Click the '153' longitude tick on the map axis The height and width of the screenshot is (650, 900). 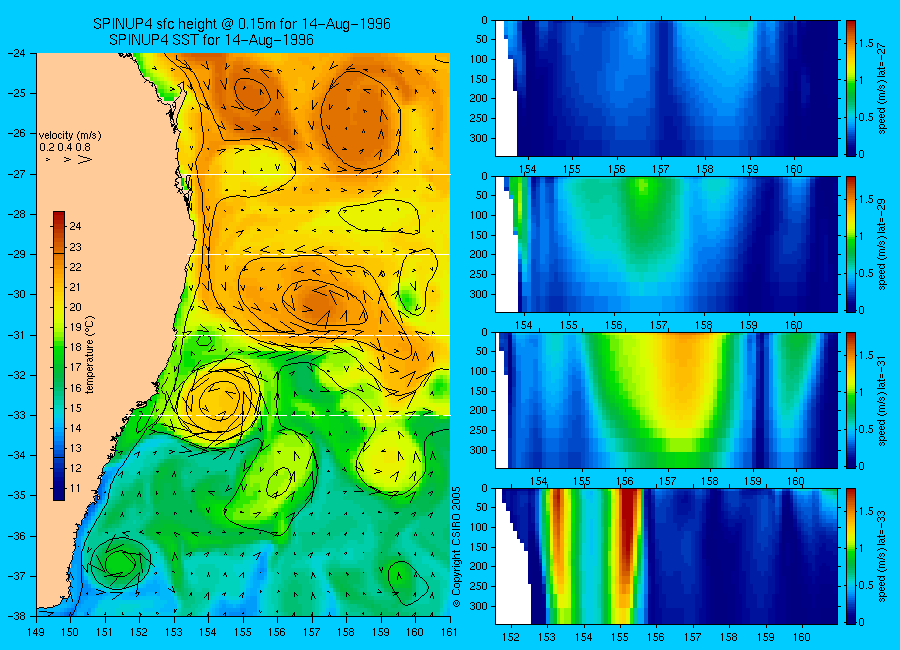click(174, 632)
